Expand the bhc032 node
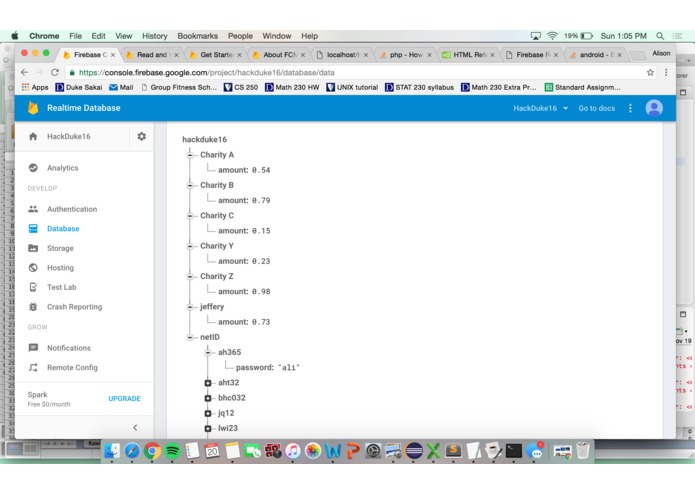The width and height of the screenshot is (695, 494). point(208,398)
